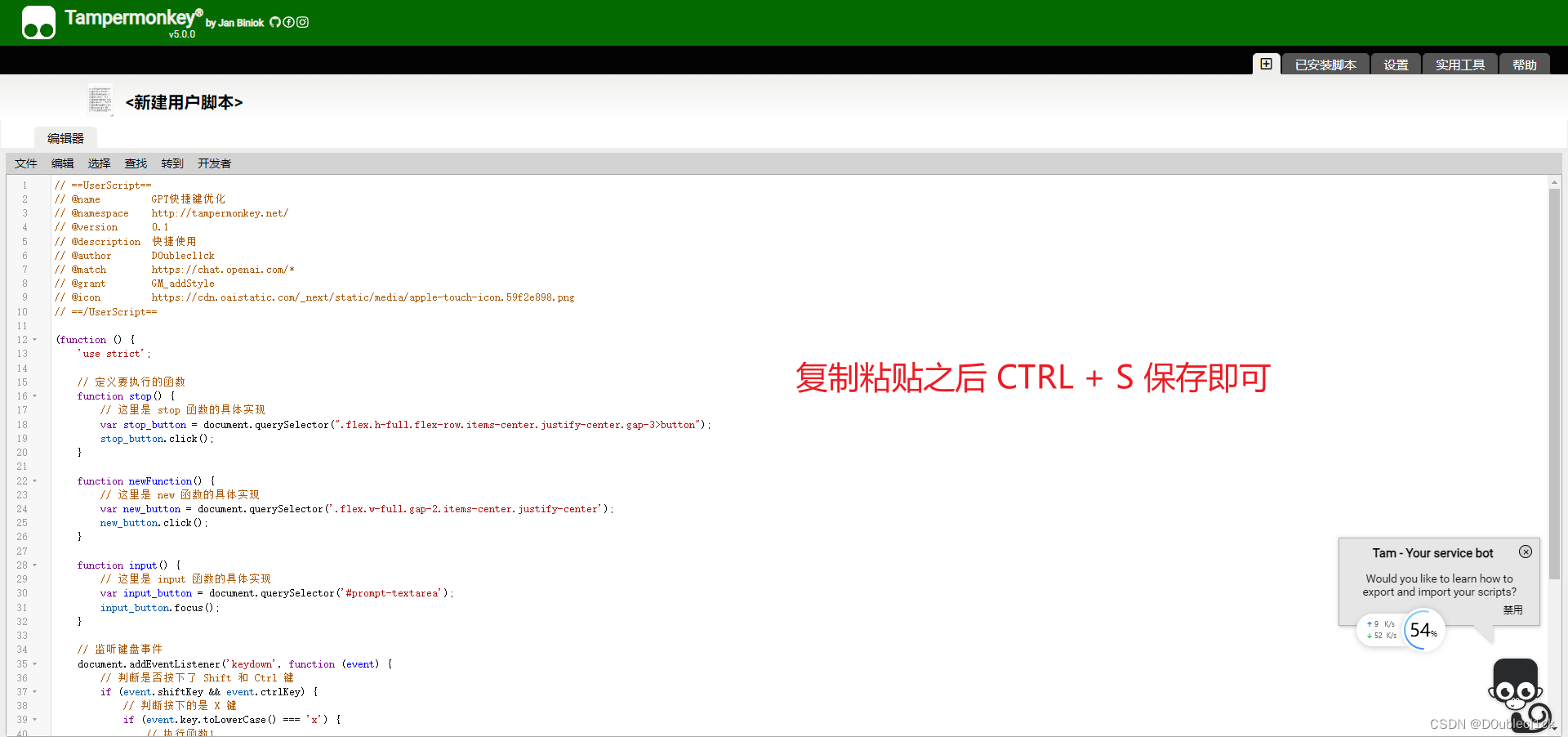Click function stop() declaration line
The image size is (1568, 737).
126,396
